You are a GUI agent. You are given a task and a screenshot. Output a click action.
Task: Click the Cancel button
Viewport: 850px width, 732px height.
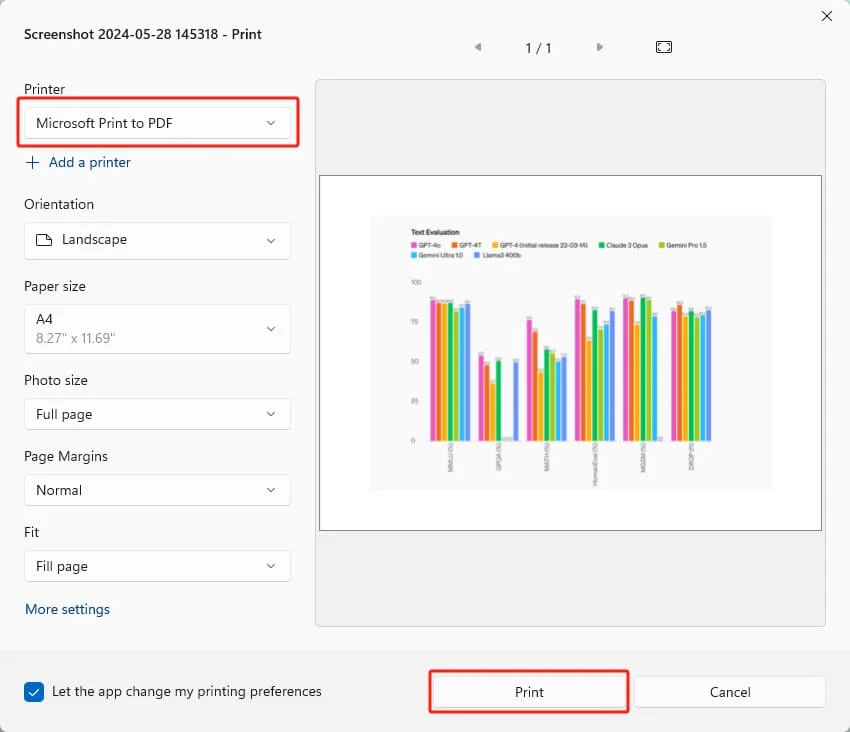tap(730, 692)
